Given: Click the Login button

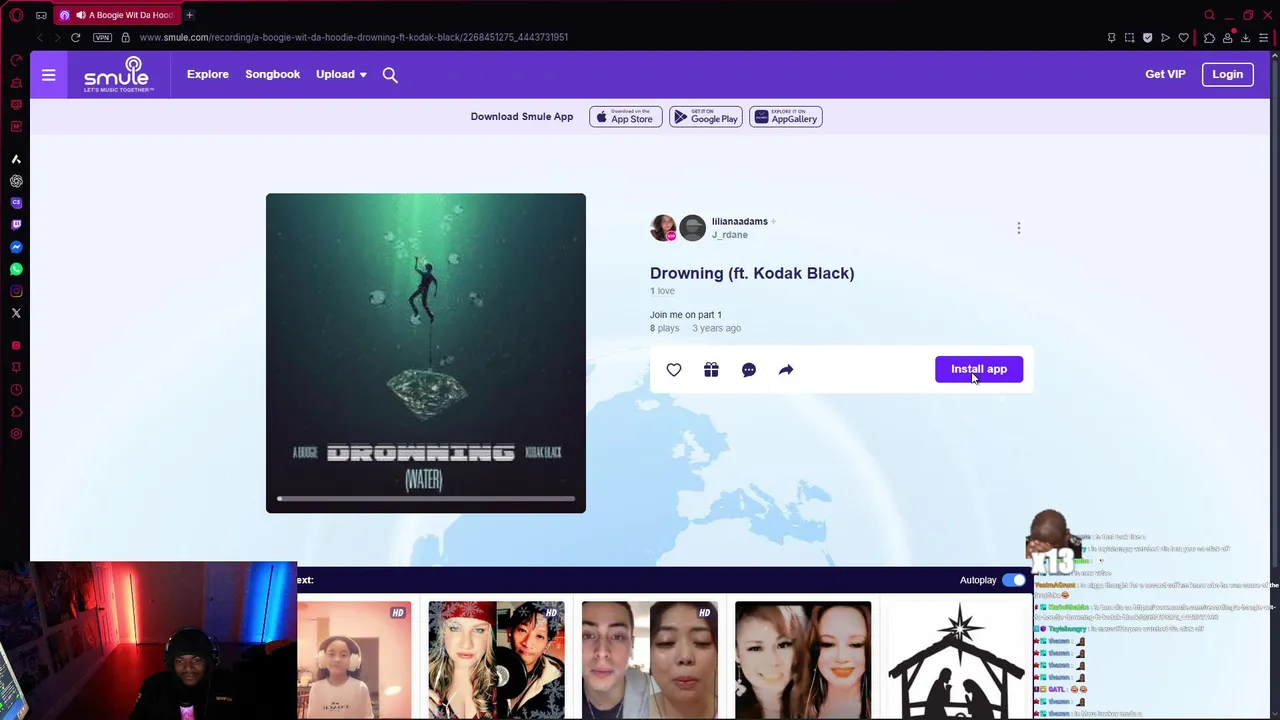Looking at the screenshot, I should (1227, 74).
